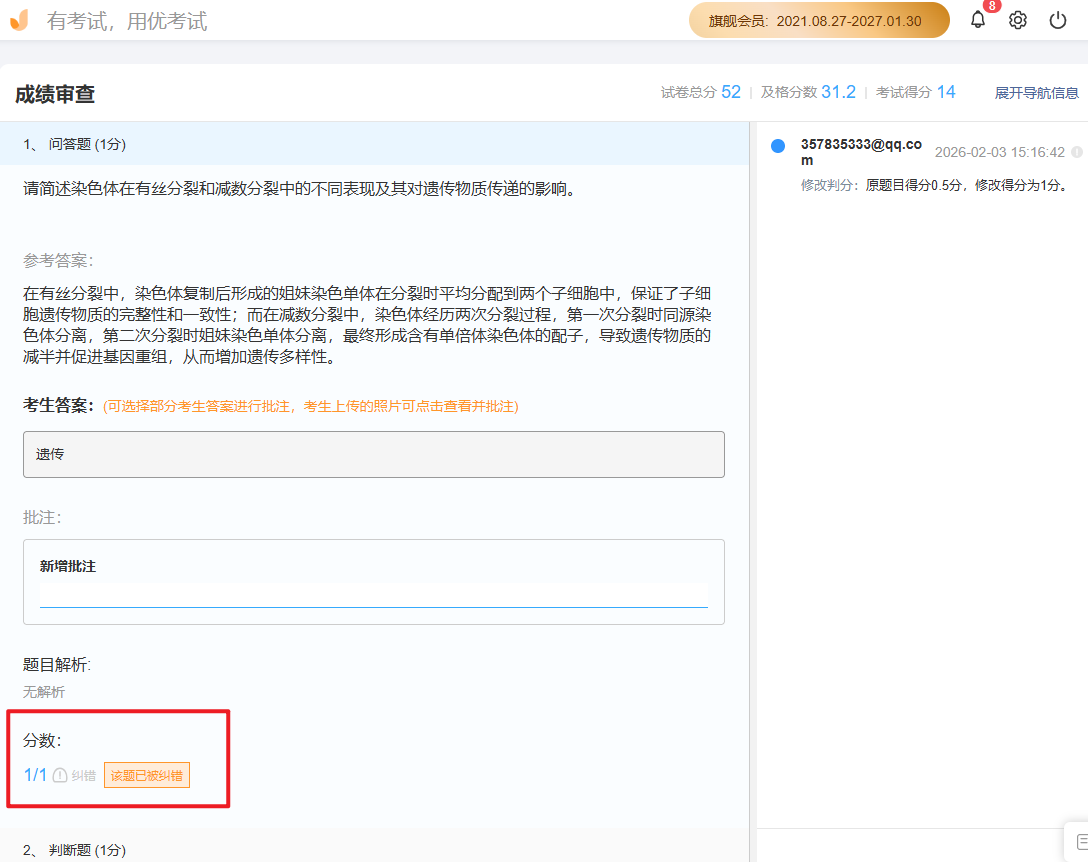Open settings via the gear icon
The height and width of the screenshot is (862, 1088).
(1018, 20)
